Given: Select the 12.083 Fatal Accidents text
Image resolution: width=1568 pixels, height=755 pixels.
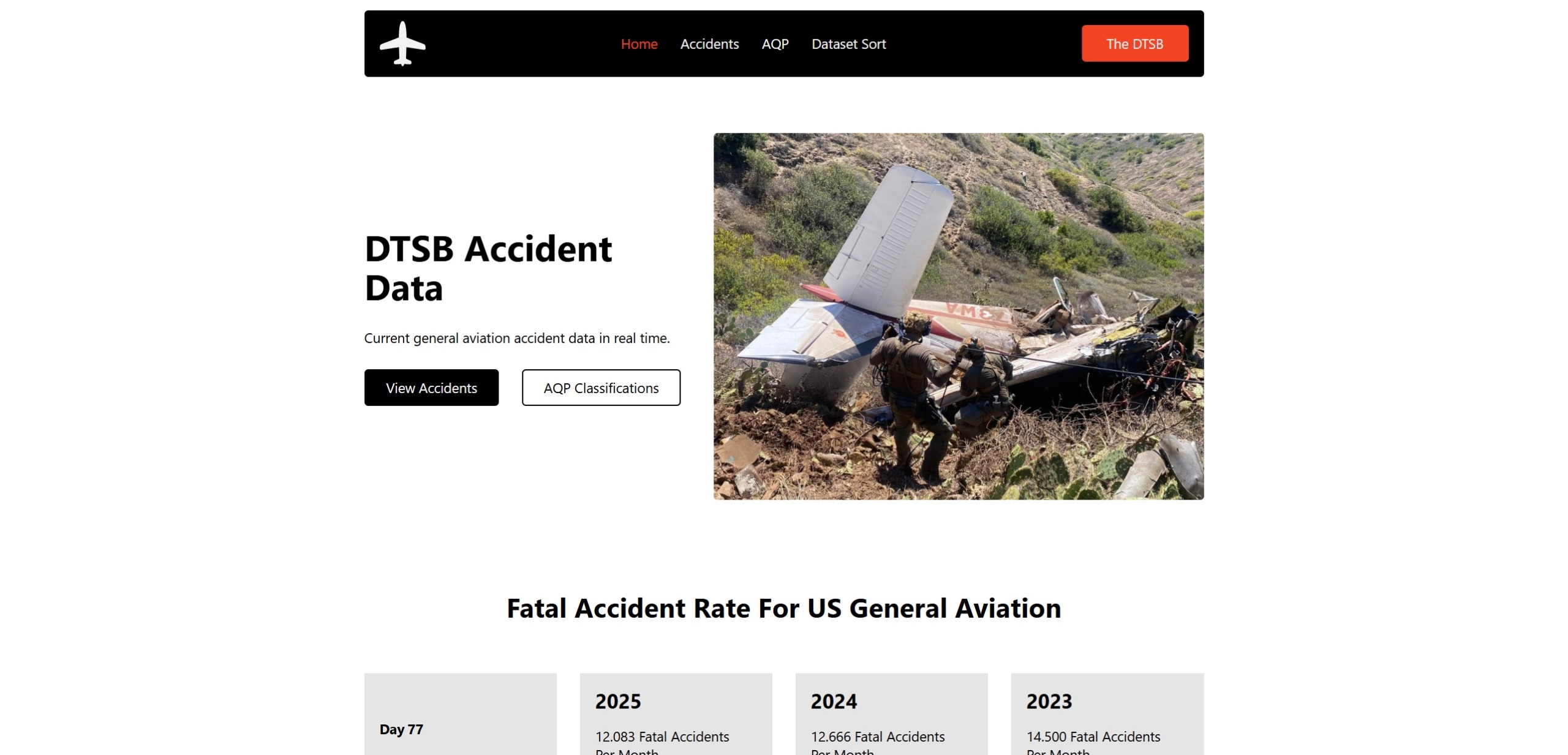Looking at the screenshot, I should click(662, 737).
